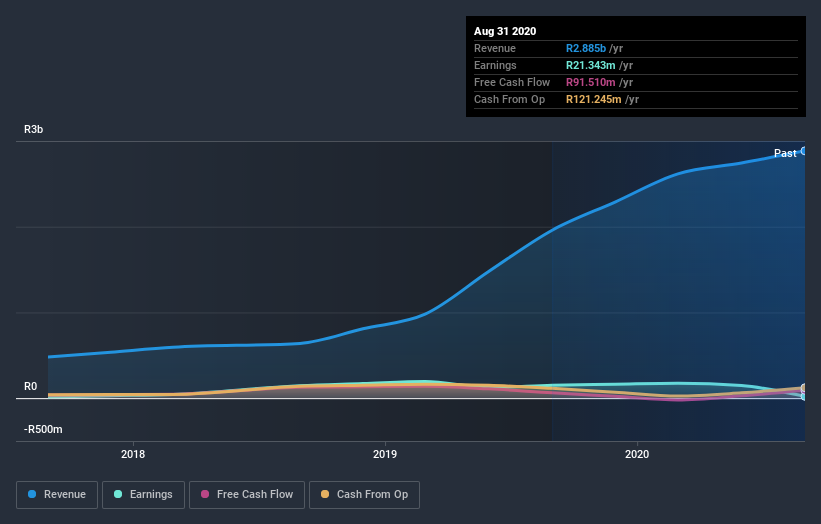Click the 2019 x-axis label
821x524 pixels.
click(x=385, y=454)
